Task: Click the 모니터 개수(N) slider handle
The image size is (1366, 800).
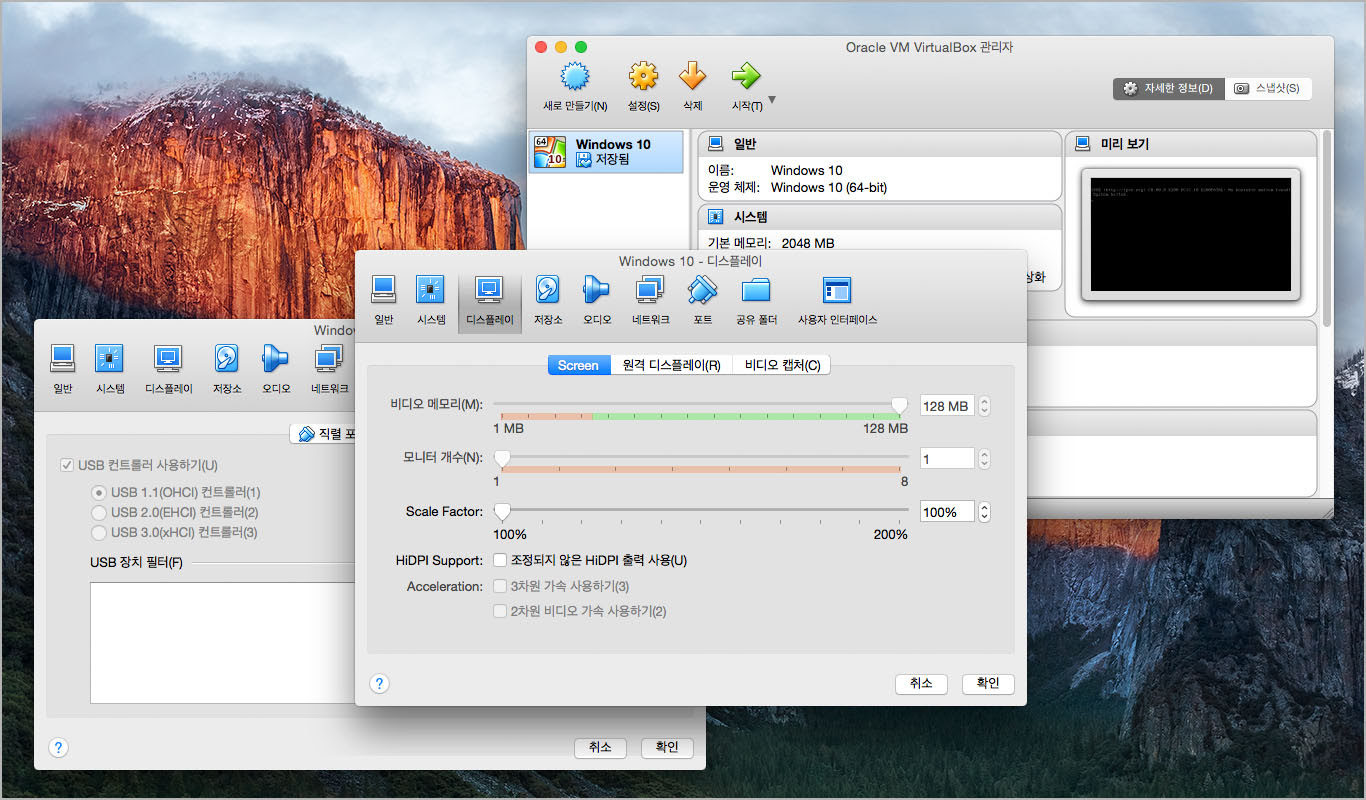Action: pyautogui.click(x=502, y=458)
